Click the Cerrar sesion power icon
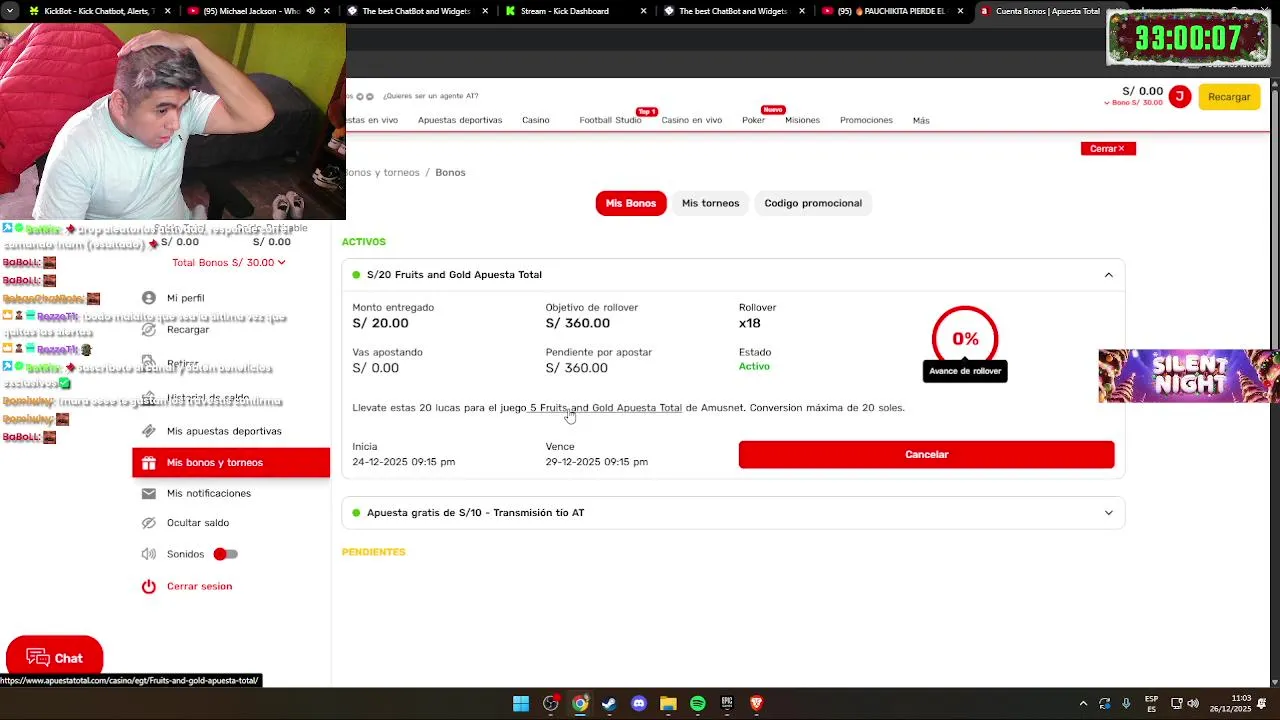The width and height of the screenshot is (1280, 720). pyautogui.click(x=149, y=587)
